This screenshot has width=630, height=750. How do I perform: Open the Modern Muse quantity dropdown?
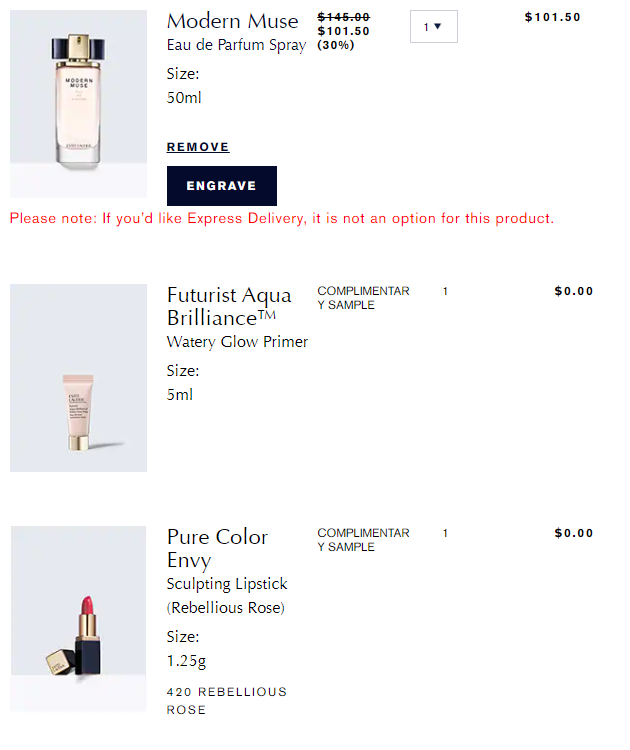pyautogui.click(x=433, y=27)
